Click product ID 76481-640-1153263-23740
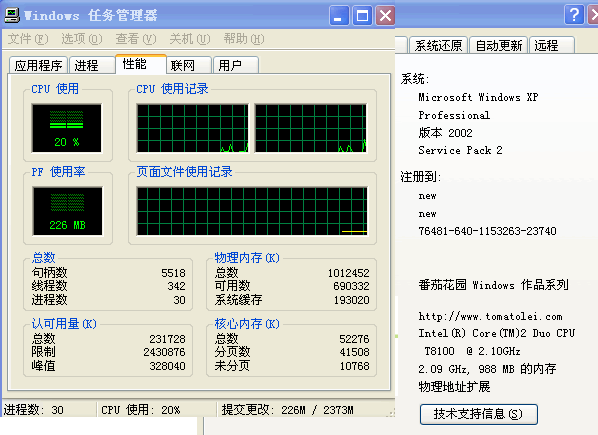Viewport: 598px width, 435px height. 487,231
